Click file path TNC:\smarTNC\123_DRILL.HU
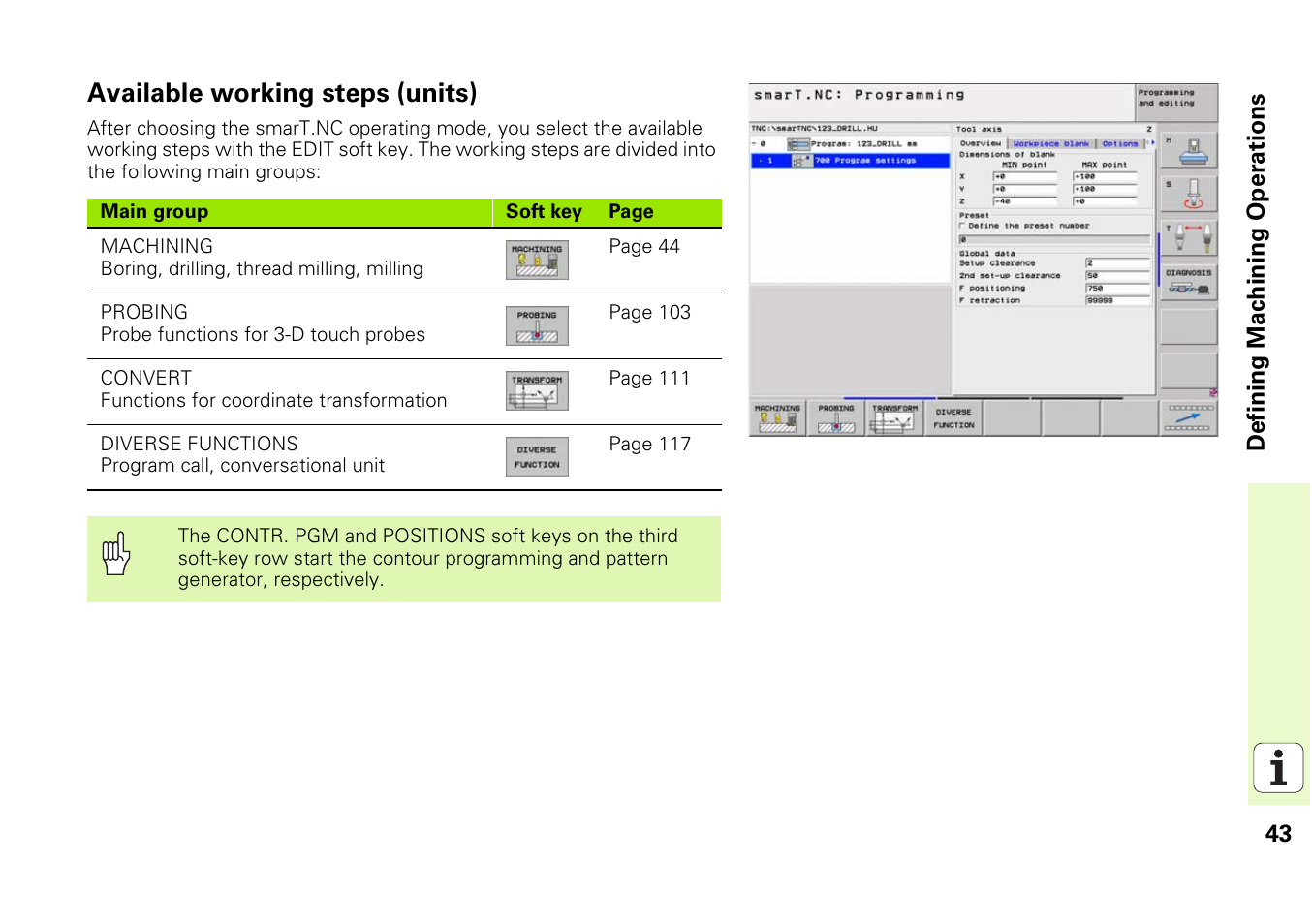 (814, 128)
